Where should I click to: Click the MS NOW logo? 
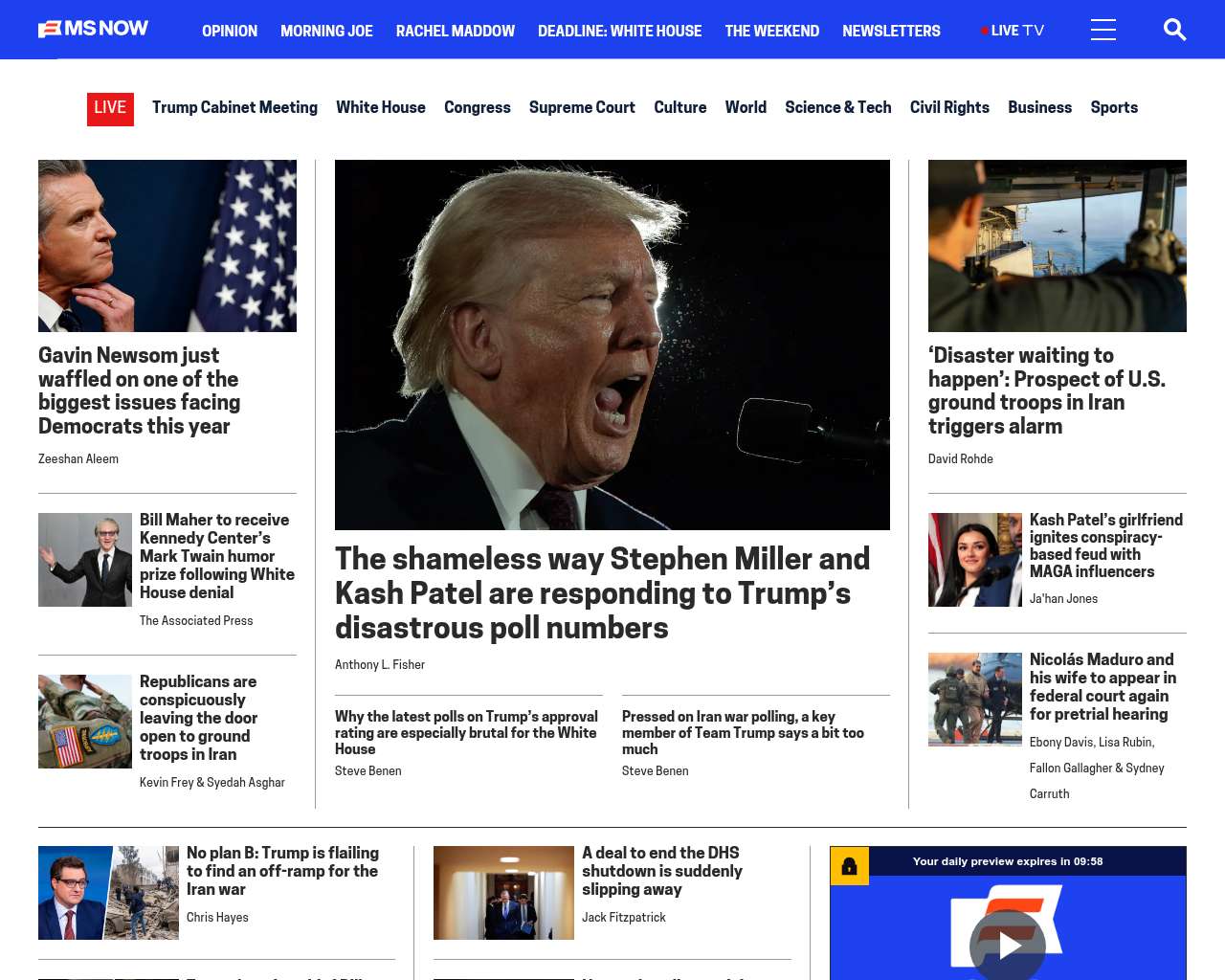pos(93,29)
